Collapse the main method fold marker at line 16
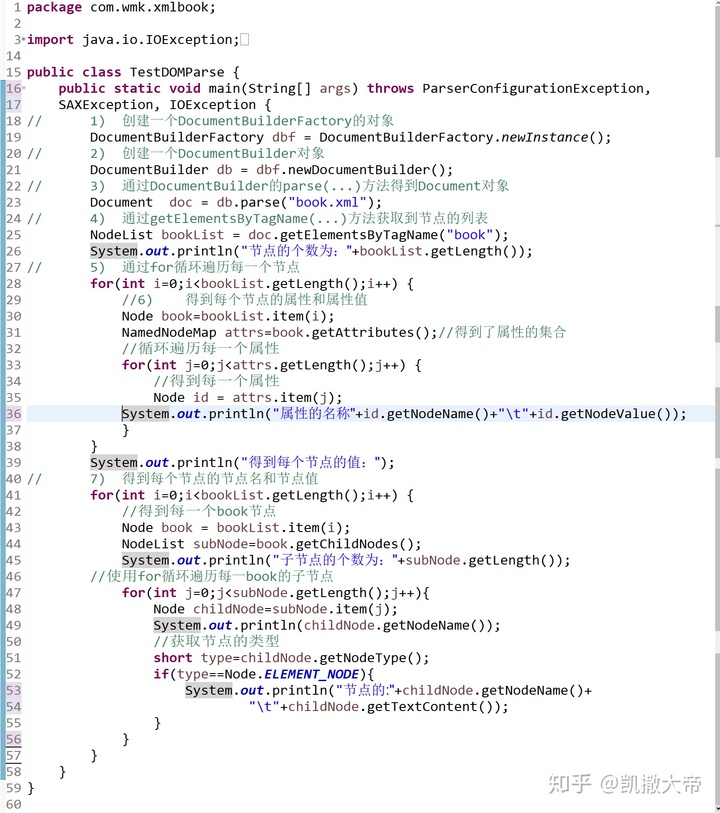The image size is (720, 813). pyautogui.click(x=24, y=88)
